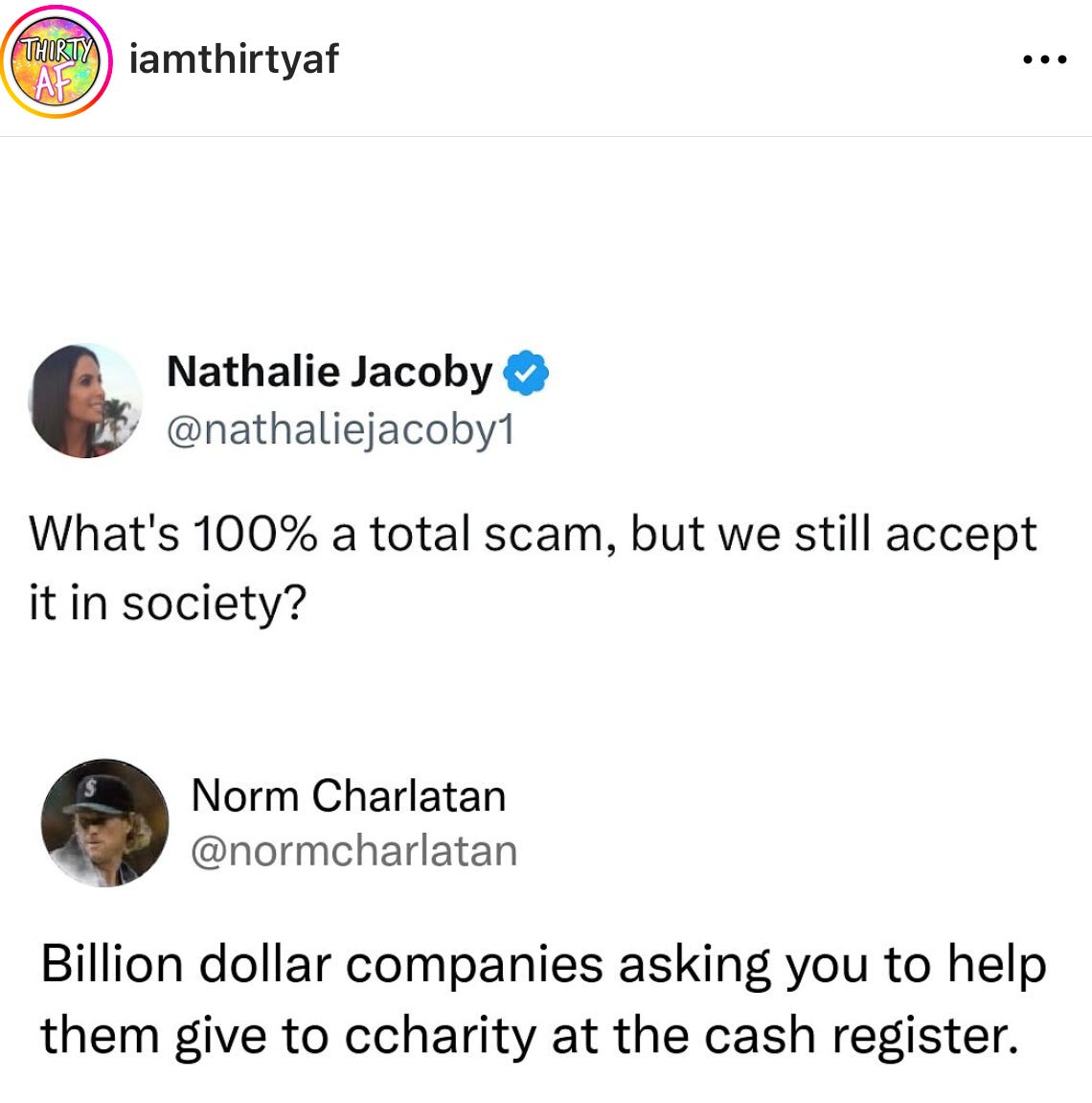
Task: Click the Norm Charlatan display name
Action: click(x=349, y=795)
